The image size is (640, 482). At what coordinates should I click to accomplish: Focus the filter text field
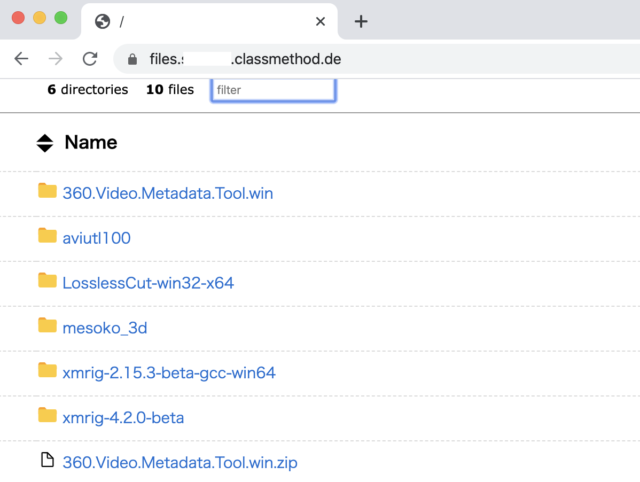(x=273, y=90)
